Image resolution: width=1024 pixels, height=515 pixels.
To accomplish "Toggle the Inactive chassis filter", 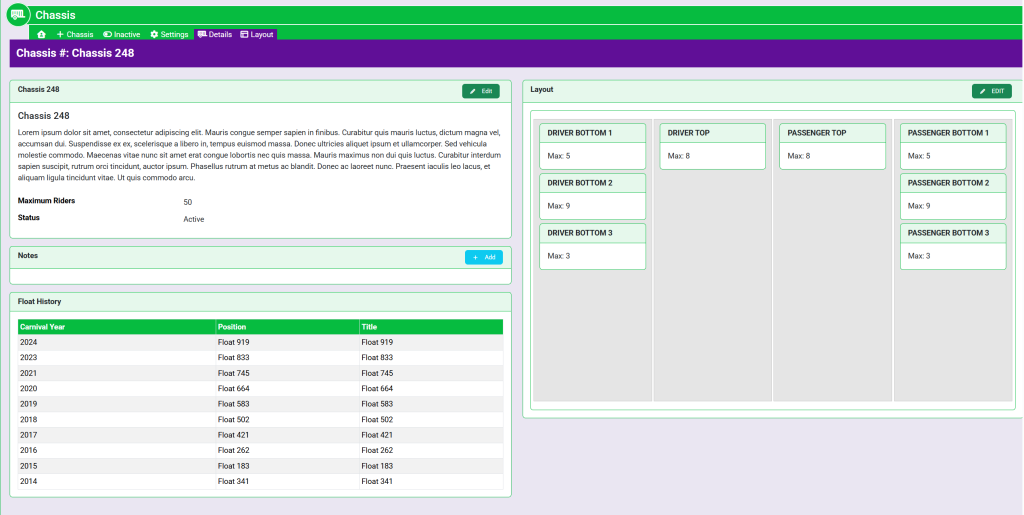I will 122,34.
